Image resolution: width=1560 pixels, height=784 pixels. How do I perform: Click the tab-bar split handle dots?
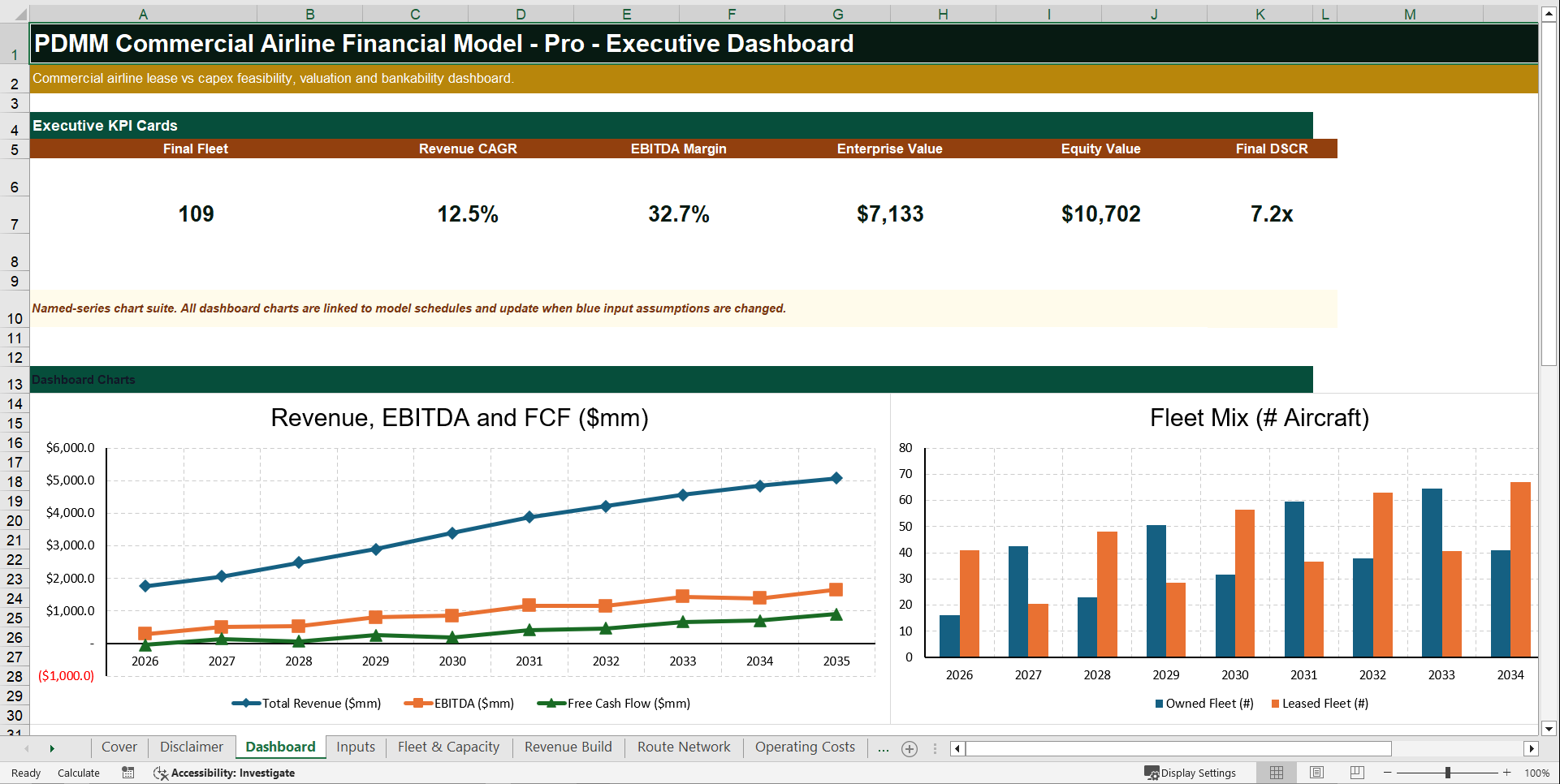[935, 749]
